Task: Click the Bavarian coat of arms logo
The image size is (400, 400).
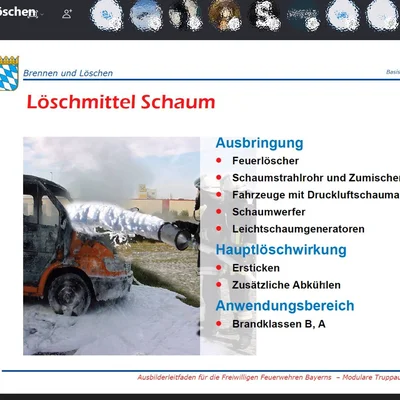Action: (x=9, y=73)
